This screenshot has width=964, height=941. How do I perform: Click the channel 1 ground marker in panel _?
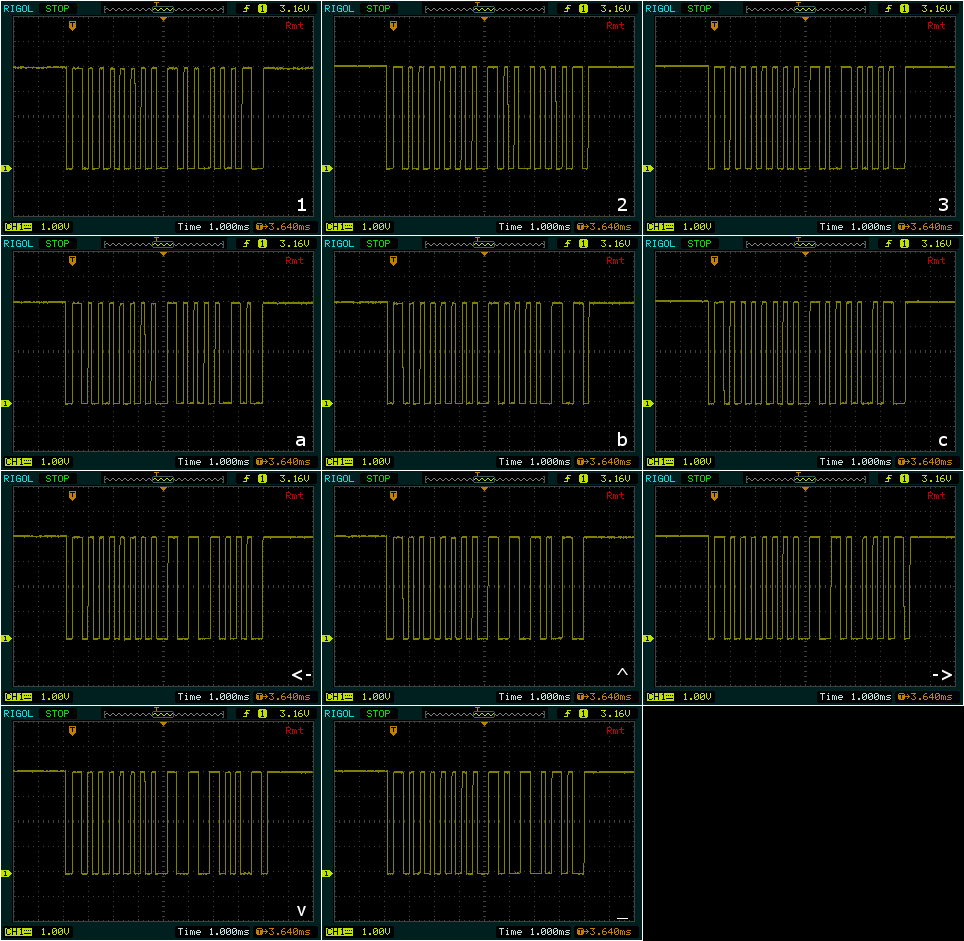coord(327,873)
